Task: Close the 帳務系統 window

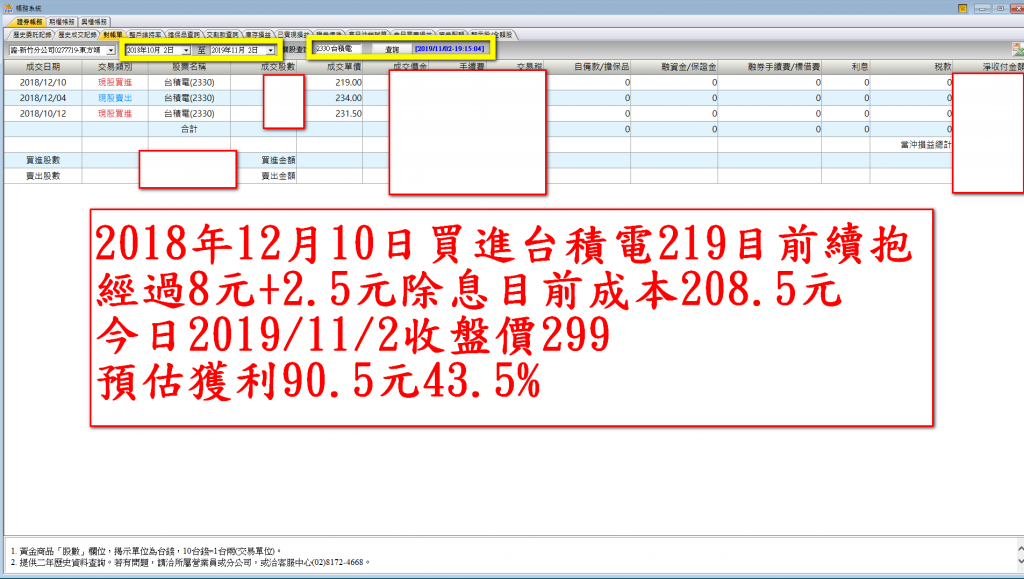Action: [1017, 8]
